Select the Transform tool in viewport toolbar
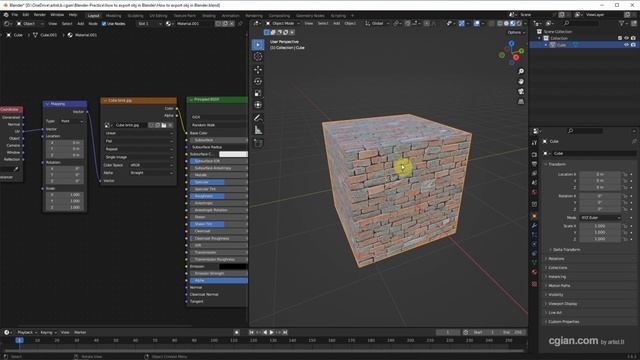Viewport: 640px width, 360px height. 258,105
